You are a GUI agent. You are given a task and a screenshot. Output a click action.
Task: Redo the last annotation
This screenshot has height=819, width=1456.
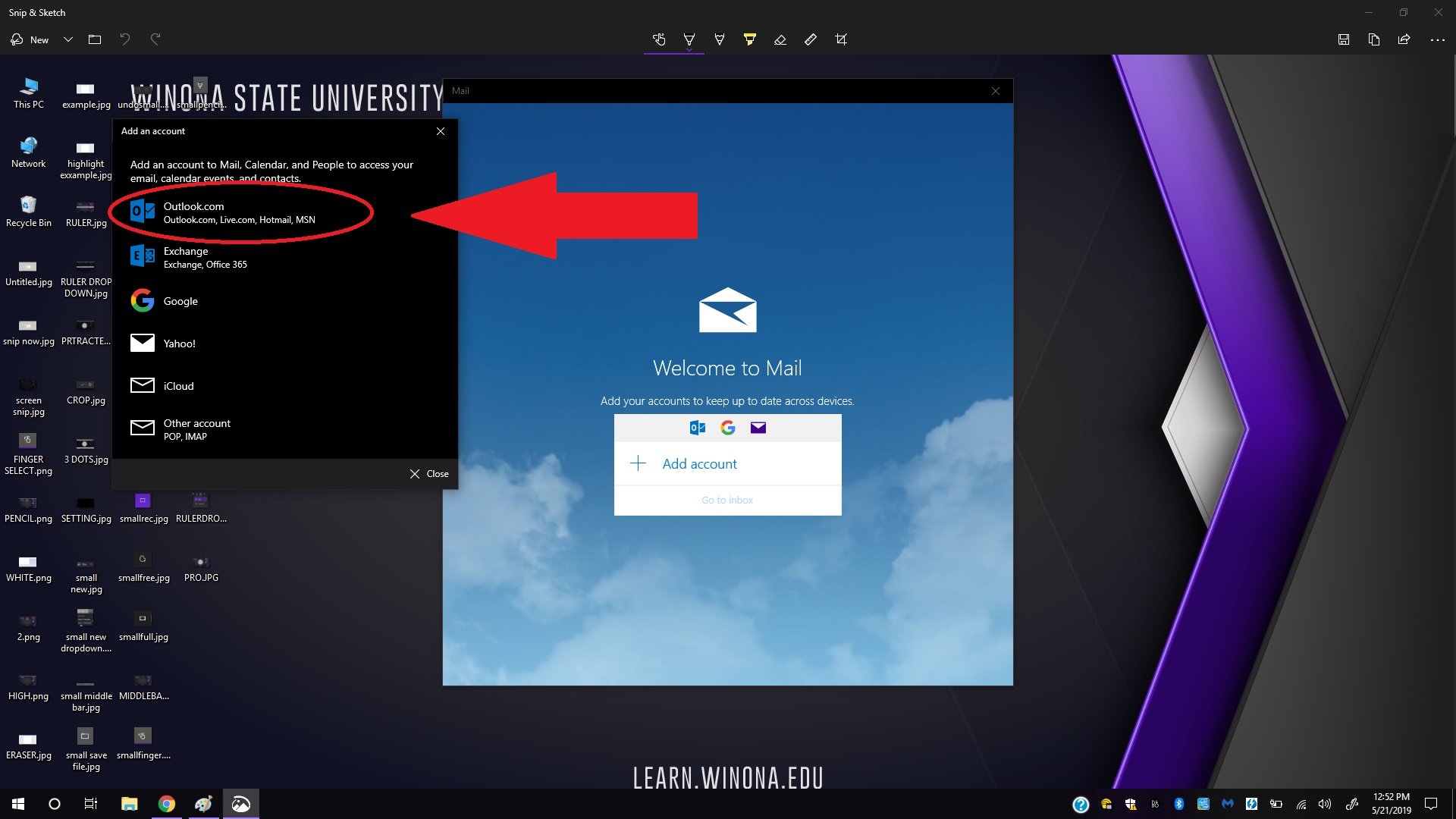point(155,39)
